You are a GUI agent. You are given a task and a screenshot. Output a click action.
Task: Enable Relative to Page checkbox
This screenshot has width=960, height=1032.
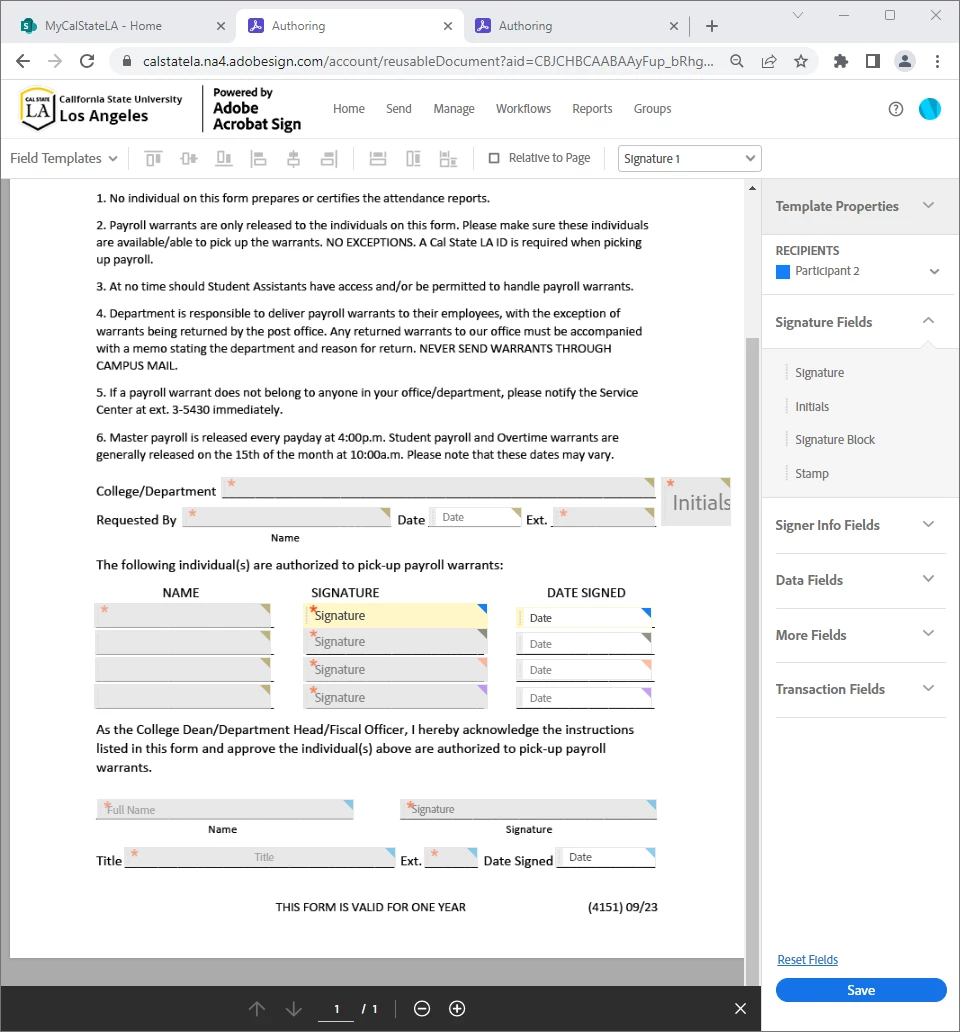[494, 158]
